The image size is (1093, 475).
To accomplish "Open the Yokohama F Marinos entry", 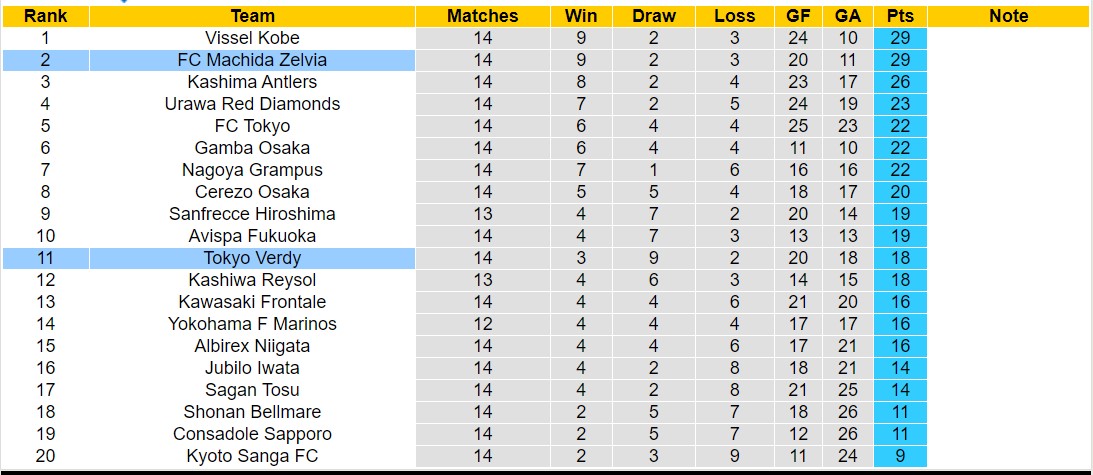I will 252,324.
